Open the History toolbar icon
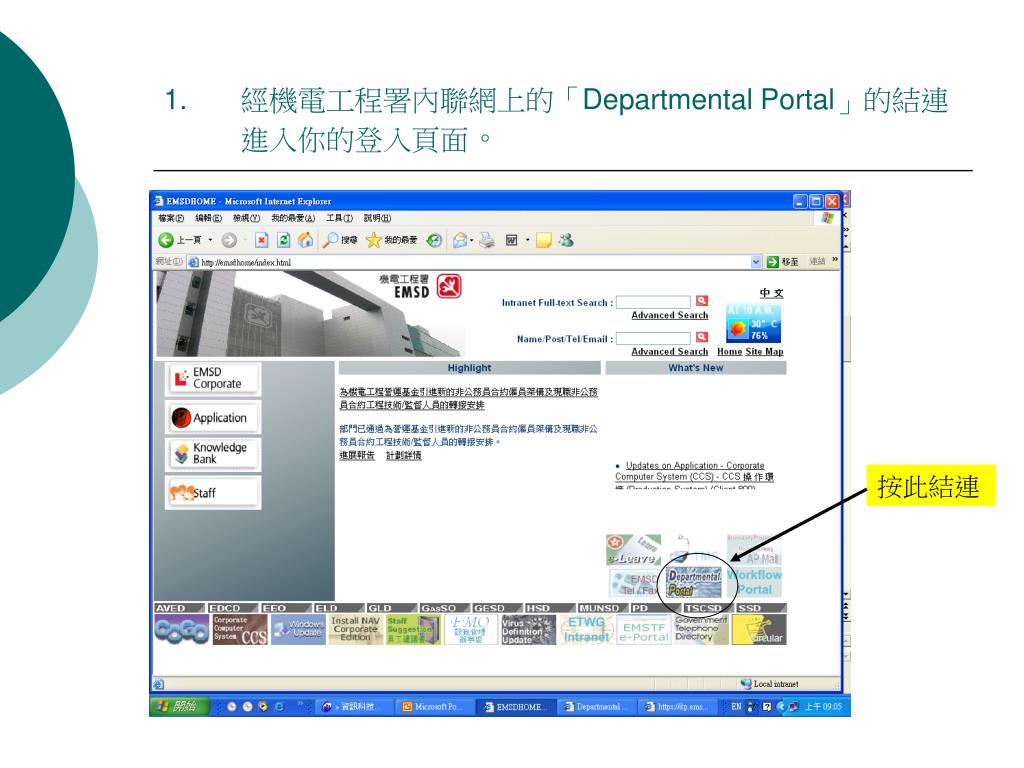This screenshot has width=1024, height=768. pyautogui.click(x=434, y=240)
